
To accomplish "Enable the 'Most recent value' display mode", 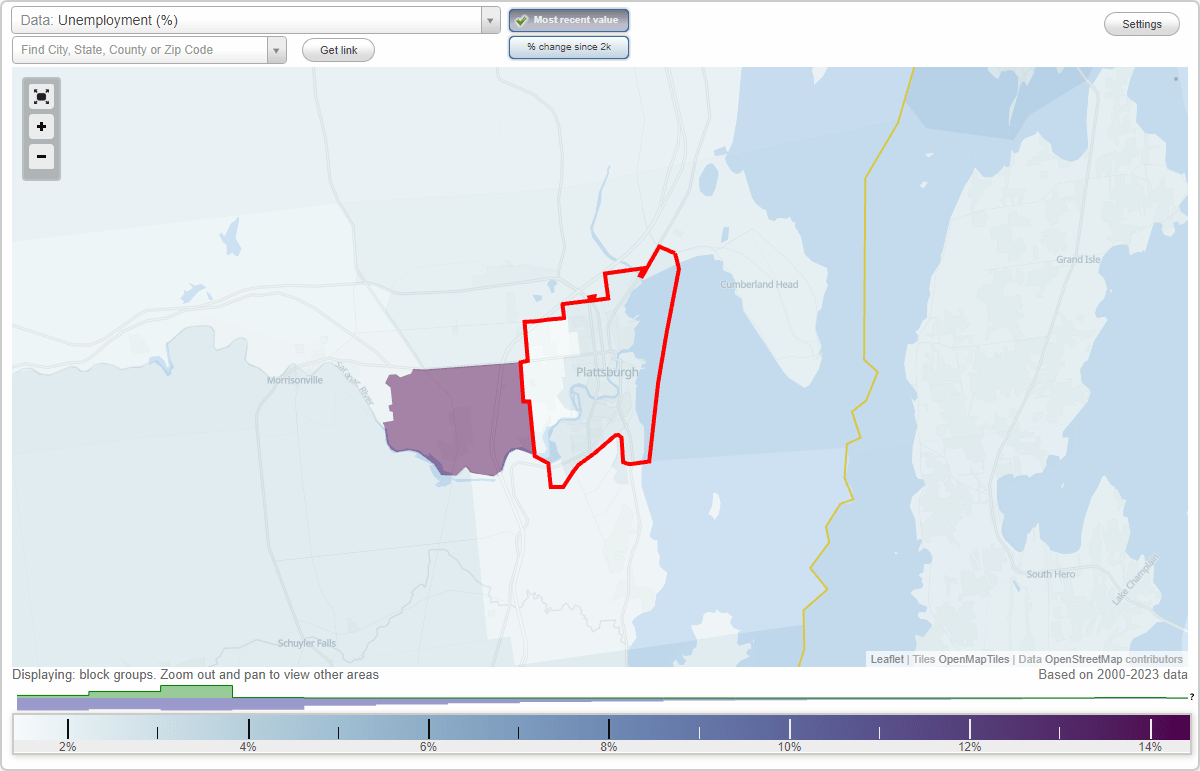I will [x=568, y=20].
